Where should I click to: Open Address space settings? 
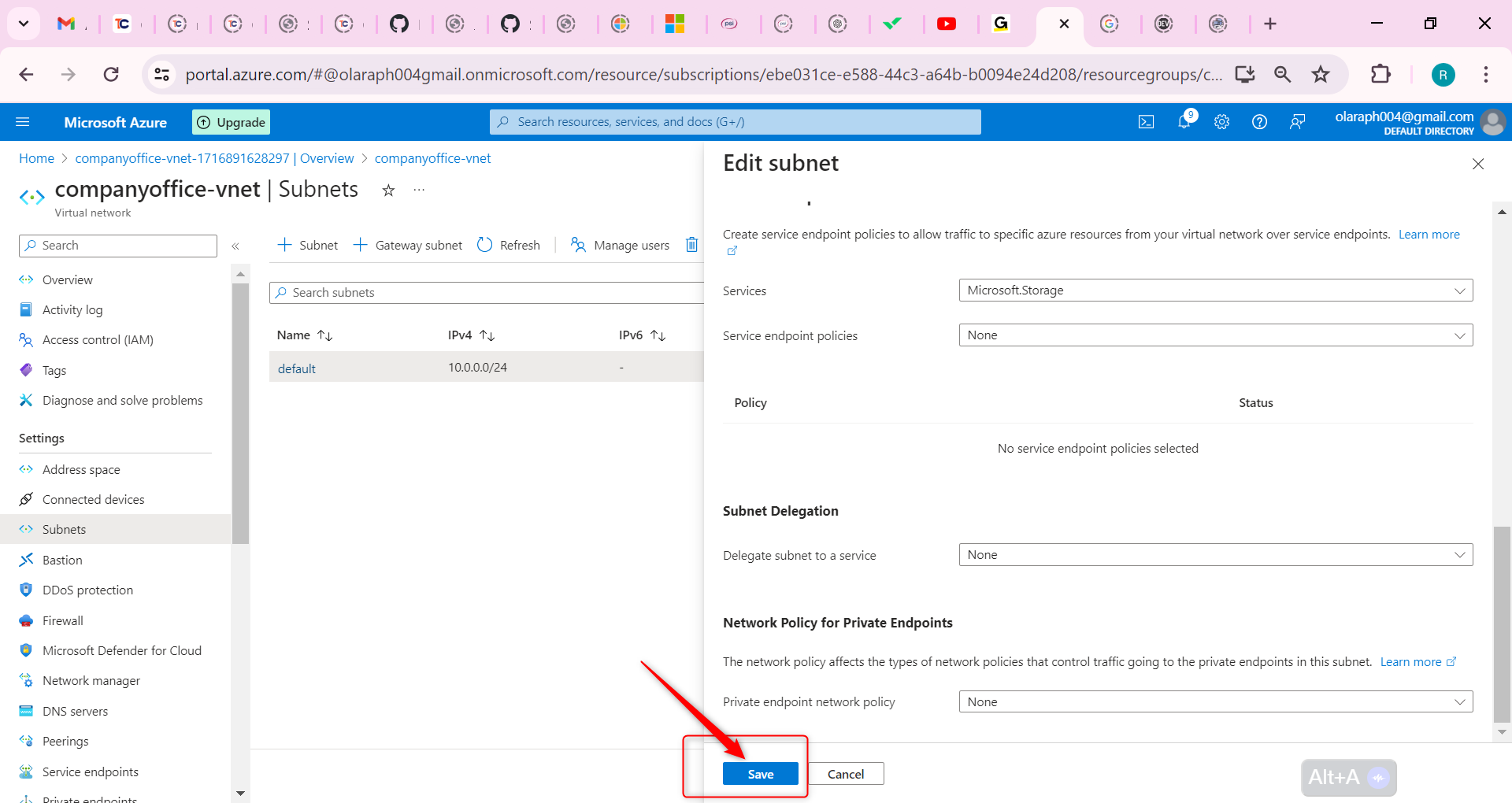click(81, 469)
